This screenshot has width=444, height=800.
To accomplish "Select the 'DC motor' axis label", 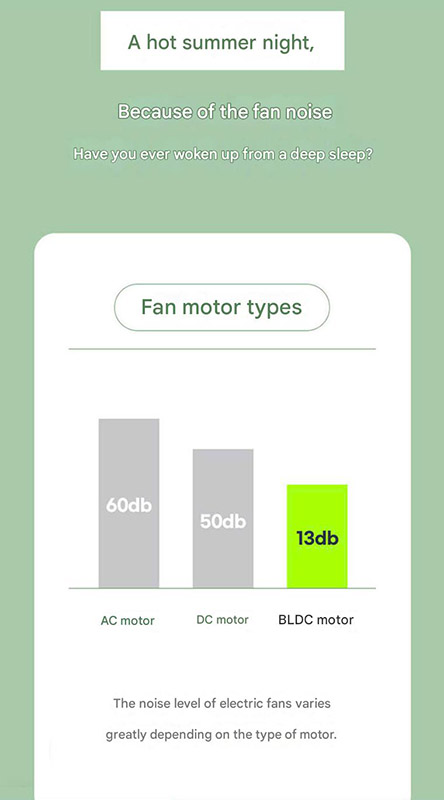I will pyautogui.click(x=223, y=620).
